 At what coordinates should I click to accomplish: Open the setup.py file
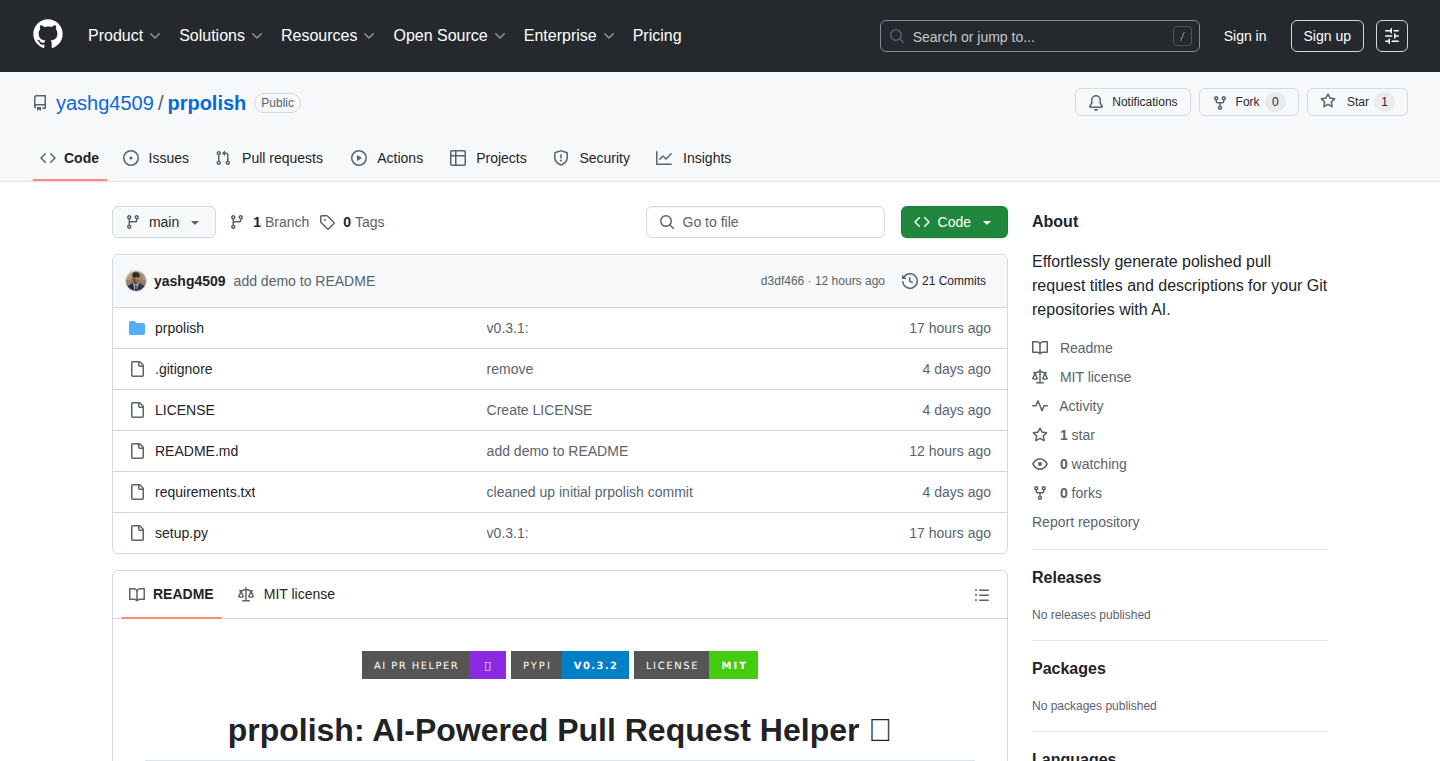[182, 533]
